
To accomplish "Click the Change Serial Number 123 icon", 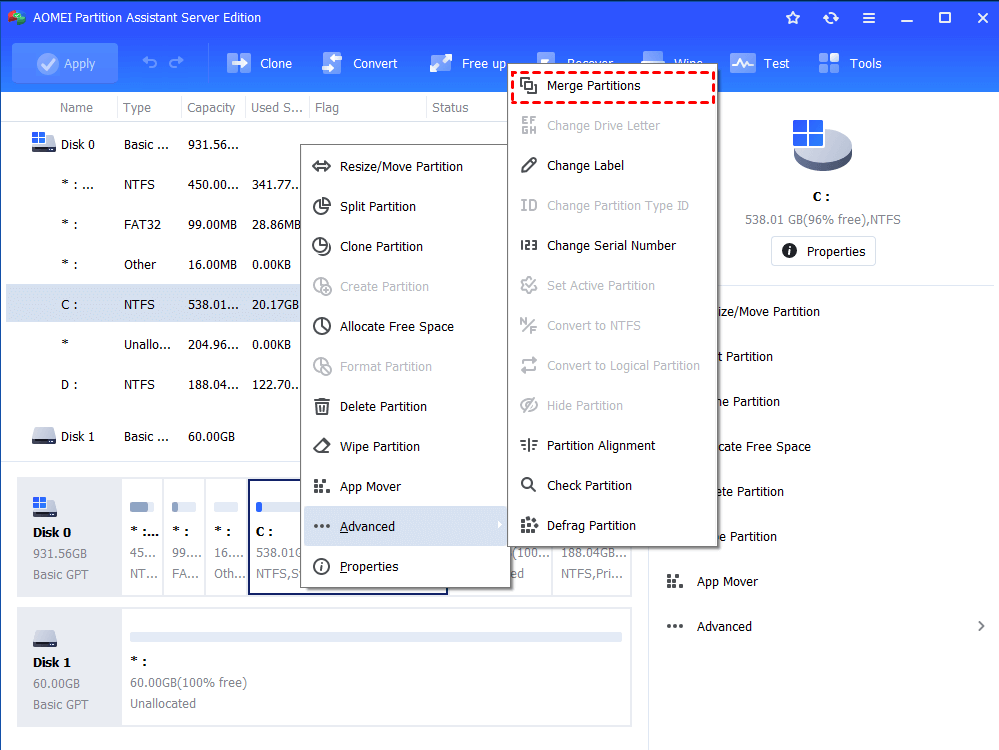I will [529, 245].
